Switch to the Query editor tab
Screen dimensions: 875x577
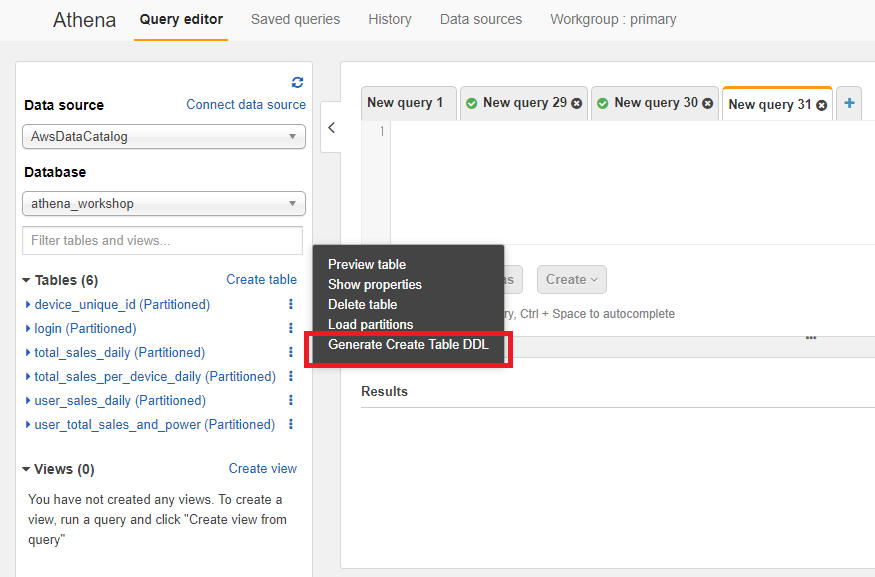coord(181,20)
